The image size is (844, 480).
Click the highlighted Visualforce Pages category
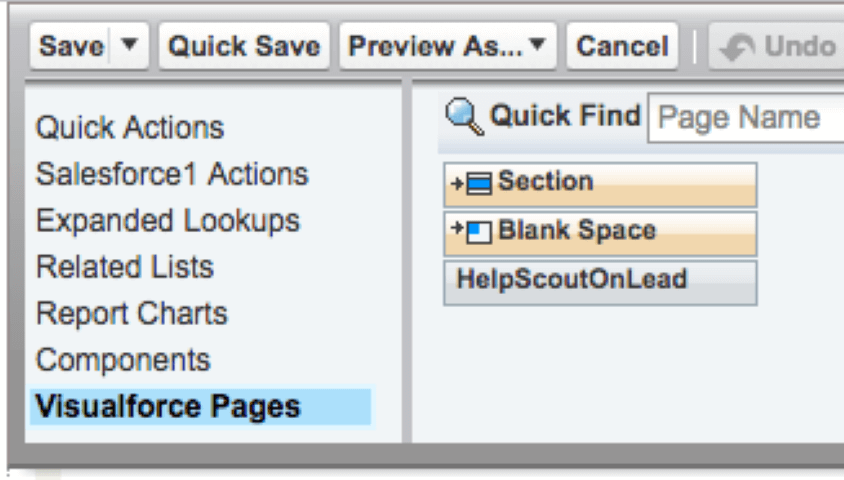point(167,407)
